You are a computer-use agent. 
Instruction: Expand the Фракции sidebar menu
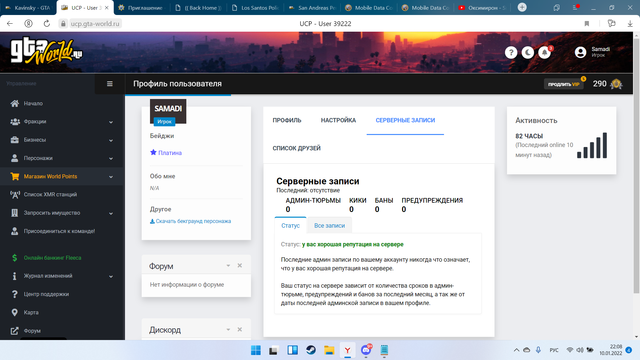coord(62,122)
